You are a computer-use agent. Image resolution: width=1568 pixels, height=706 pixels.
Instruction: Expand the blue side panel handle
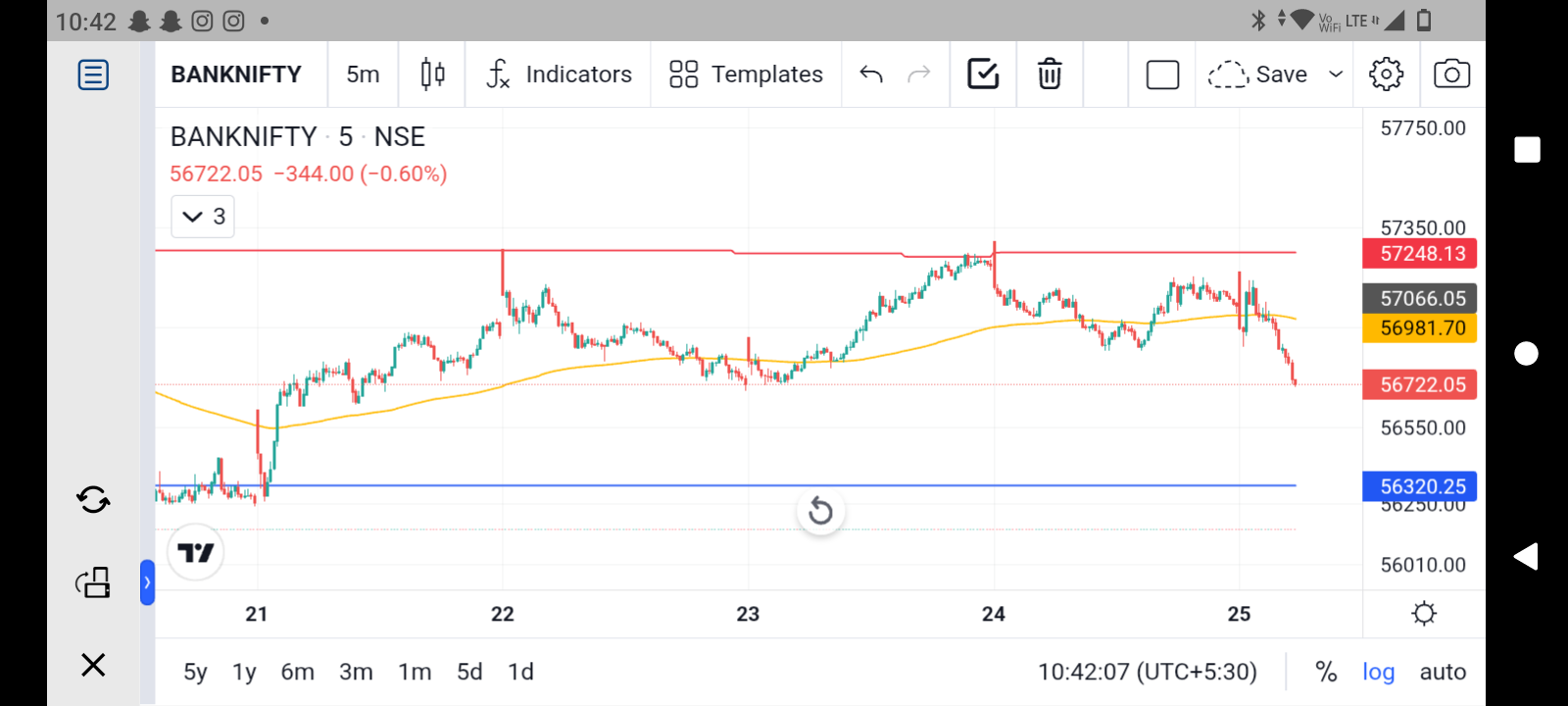[147, 582]
